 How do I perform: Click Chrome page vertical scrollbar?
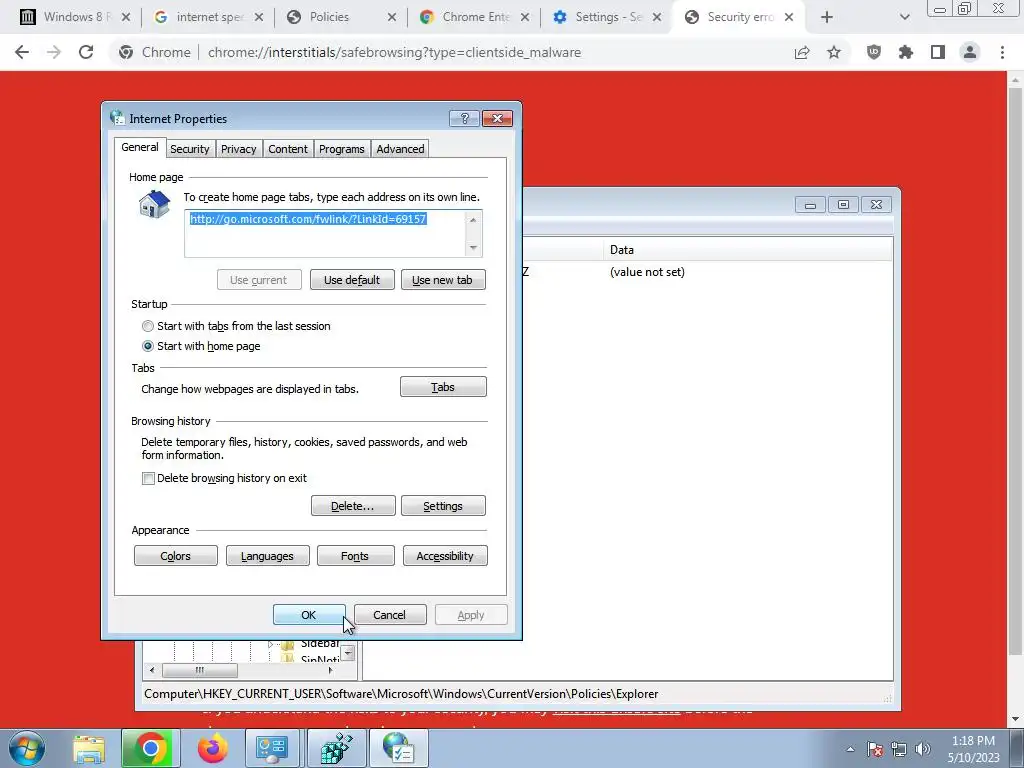click(1015, 371)
